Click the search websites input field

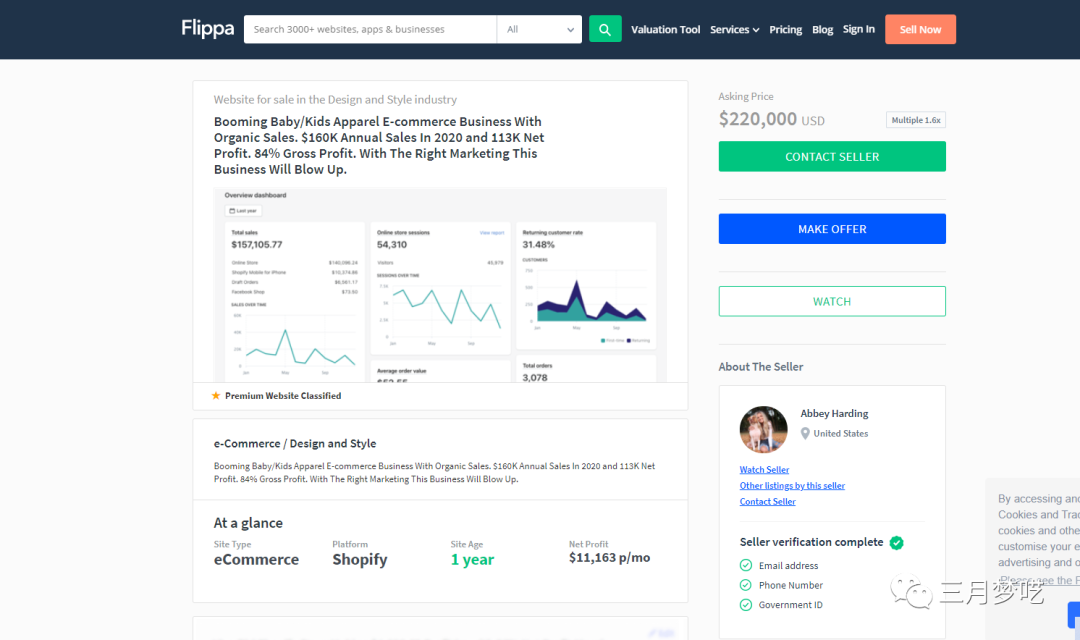370,29
